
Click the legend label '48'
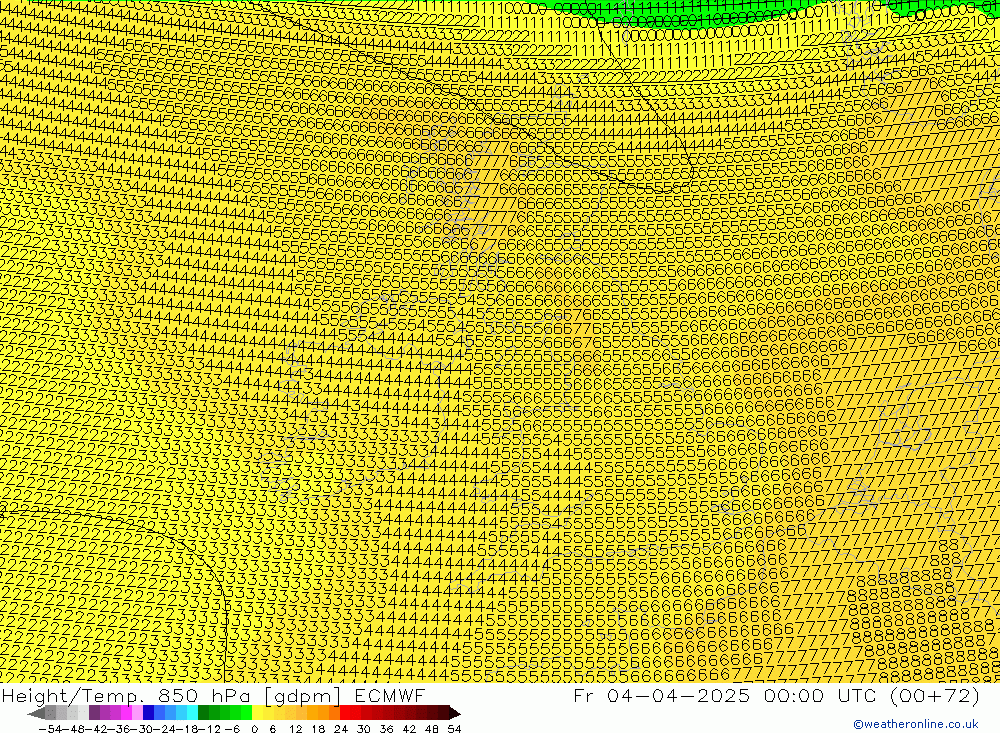(x=432, y=729)
